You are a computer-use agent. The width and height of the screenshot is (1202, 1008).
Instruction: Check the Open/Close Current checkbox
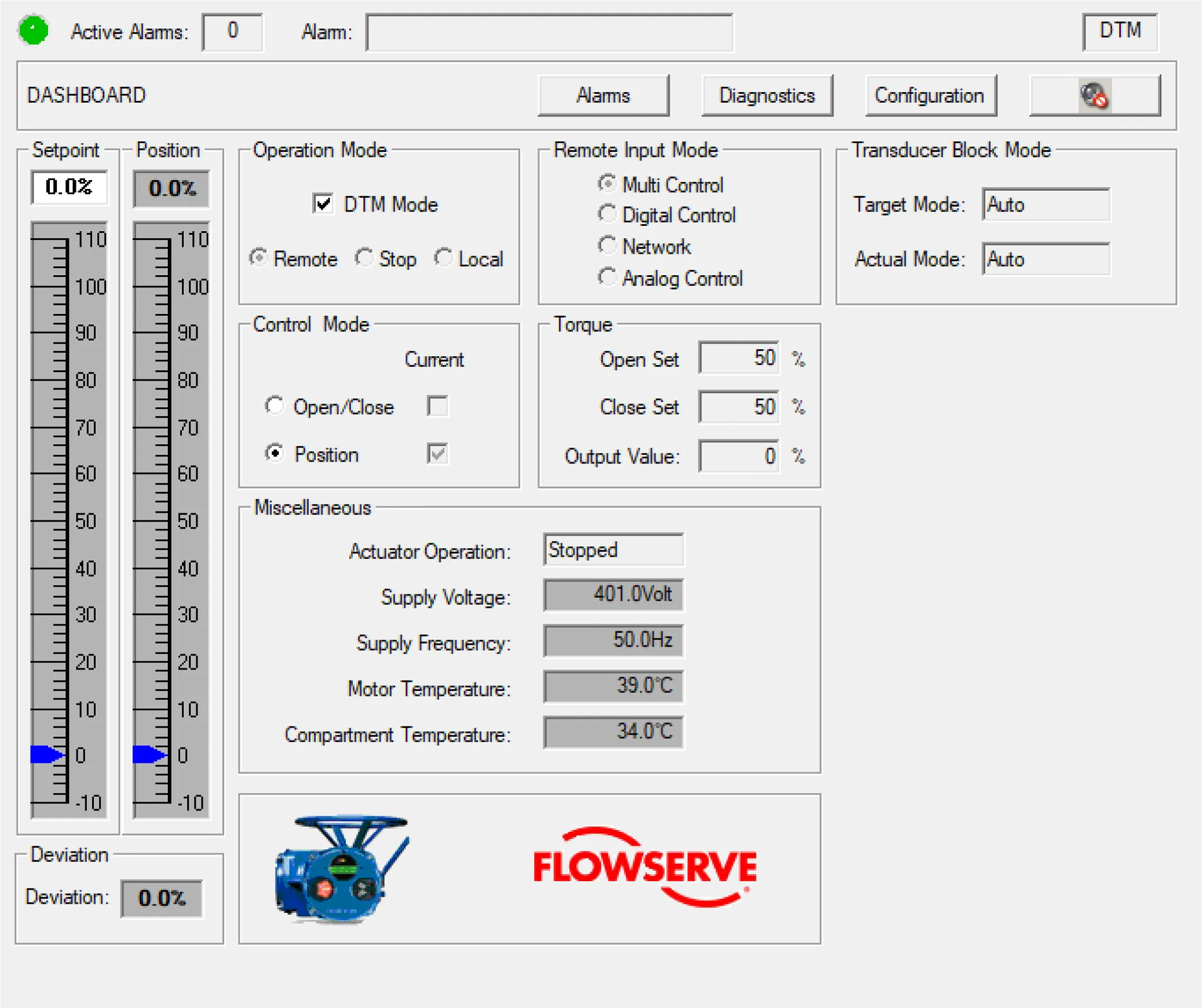point(437,406)
